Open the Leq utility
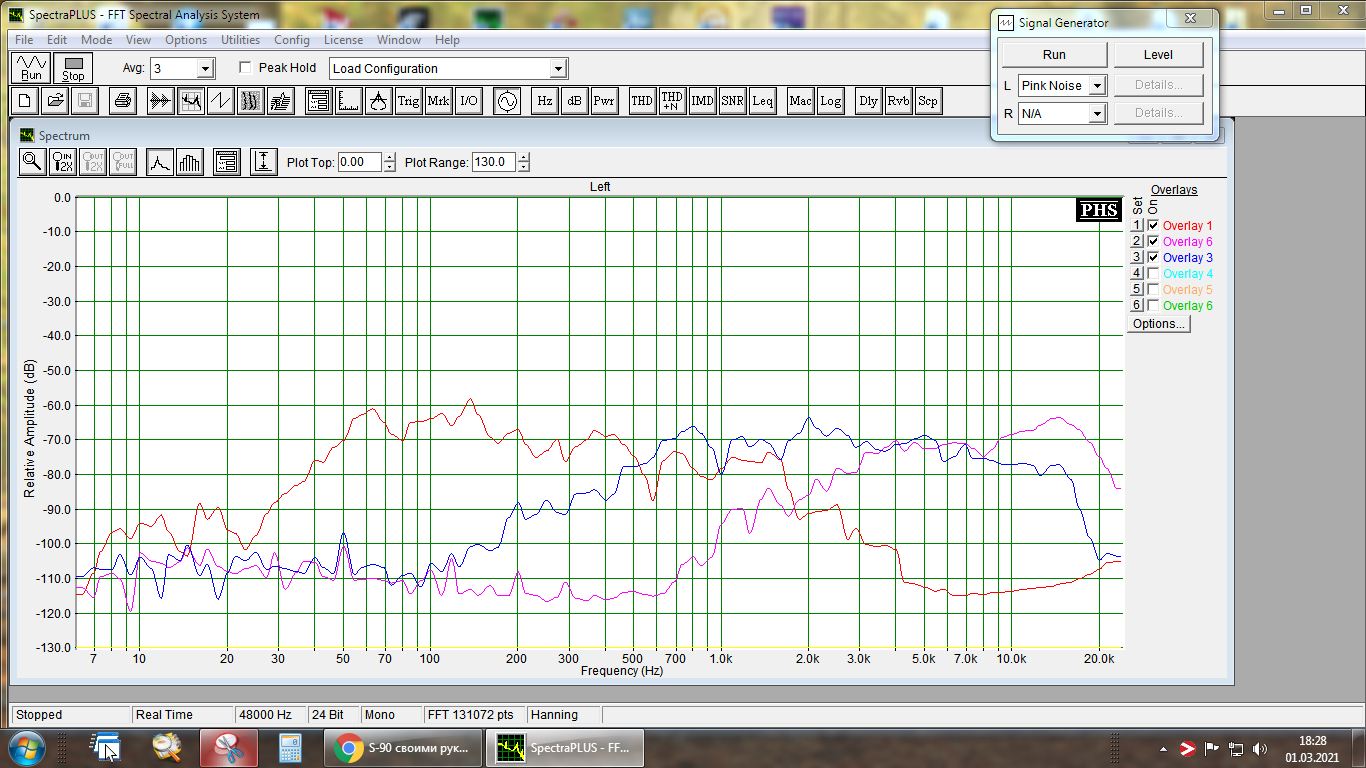The height and width of the screenshot is (768, 1366). coord(763,101)
